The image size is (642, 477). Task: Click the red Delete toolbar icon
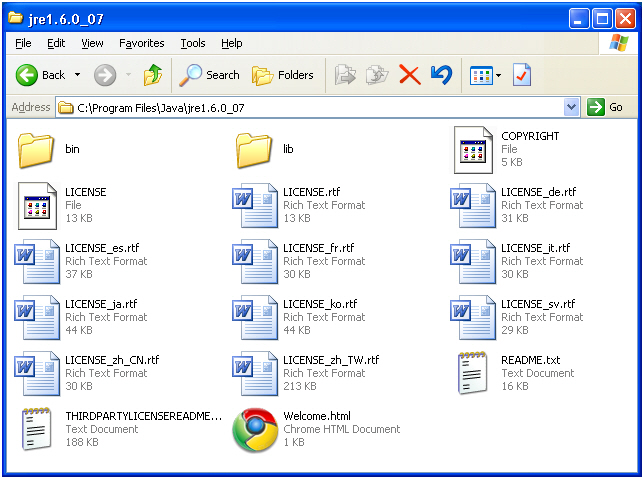coord(409,75)
